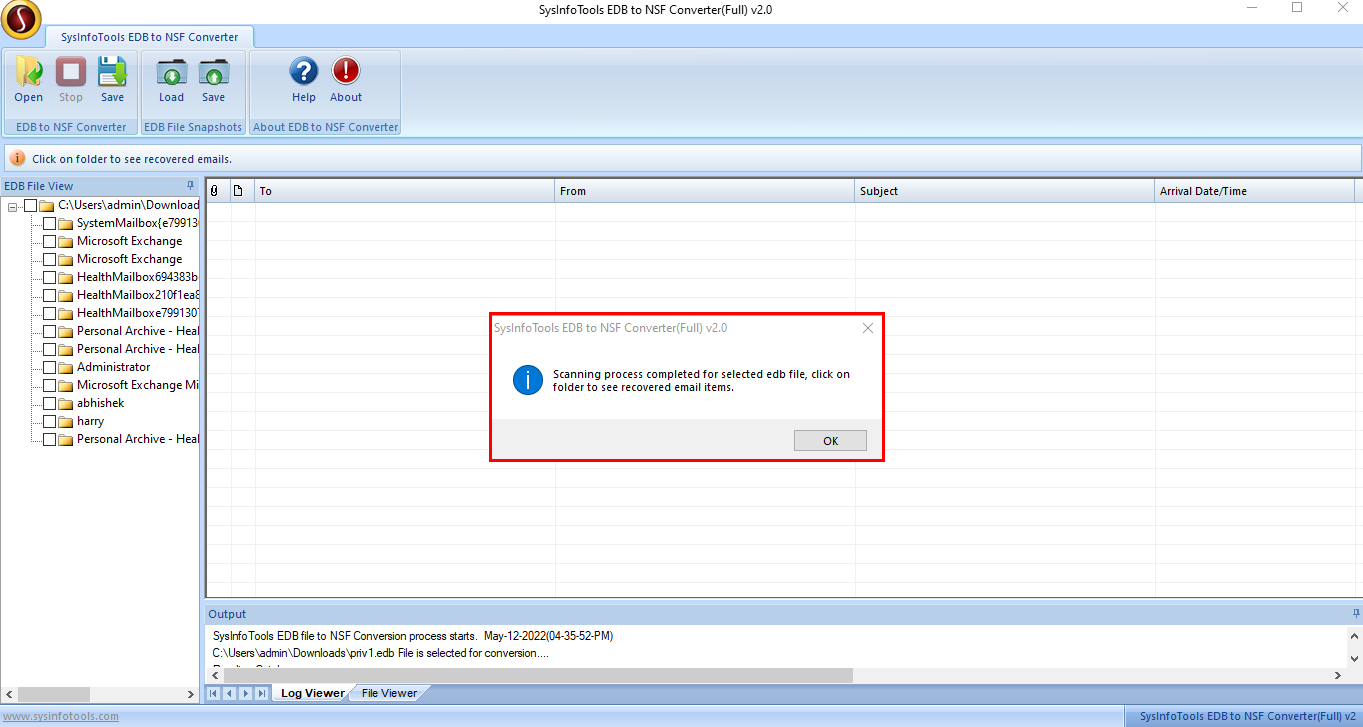Check the abhishek mailbox checkbox

click(x=50, y=403)
